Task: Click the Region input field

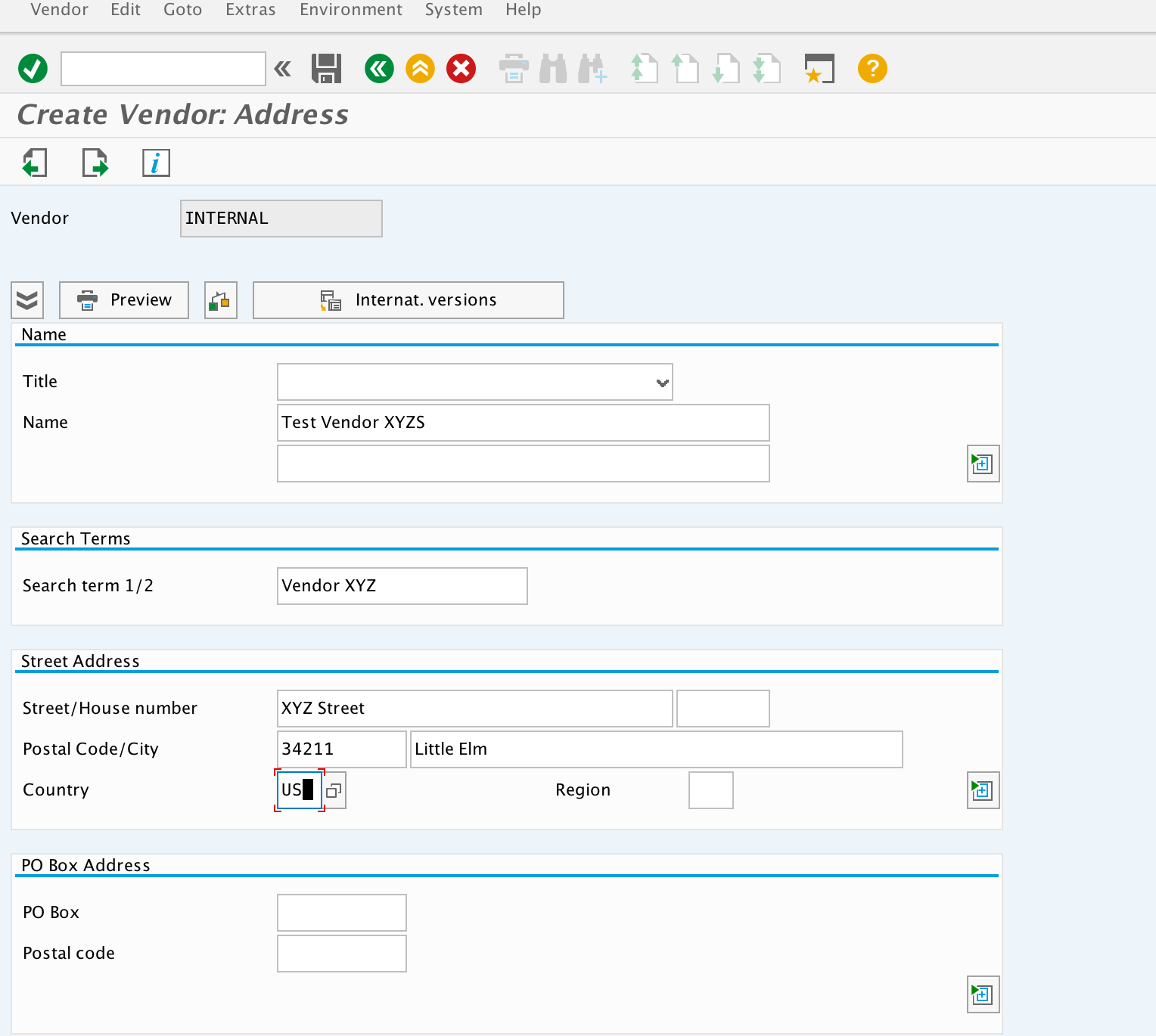Action: click(x=711, y=790)
